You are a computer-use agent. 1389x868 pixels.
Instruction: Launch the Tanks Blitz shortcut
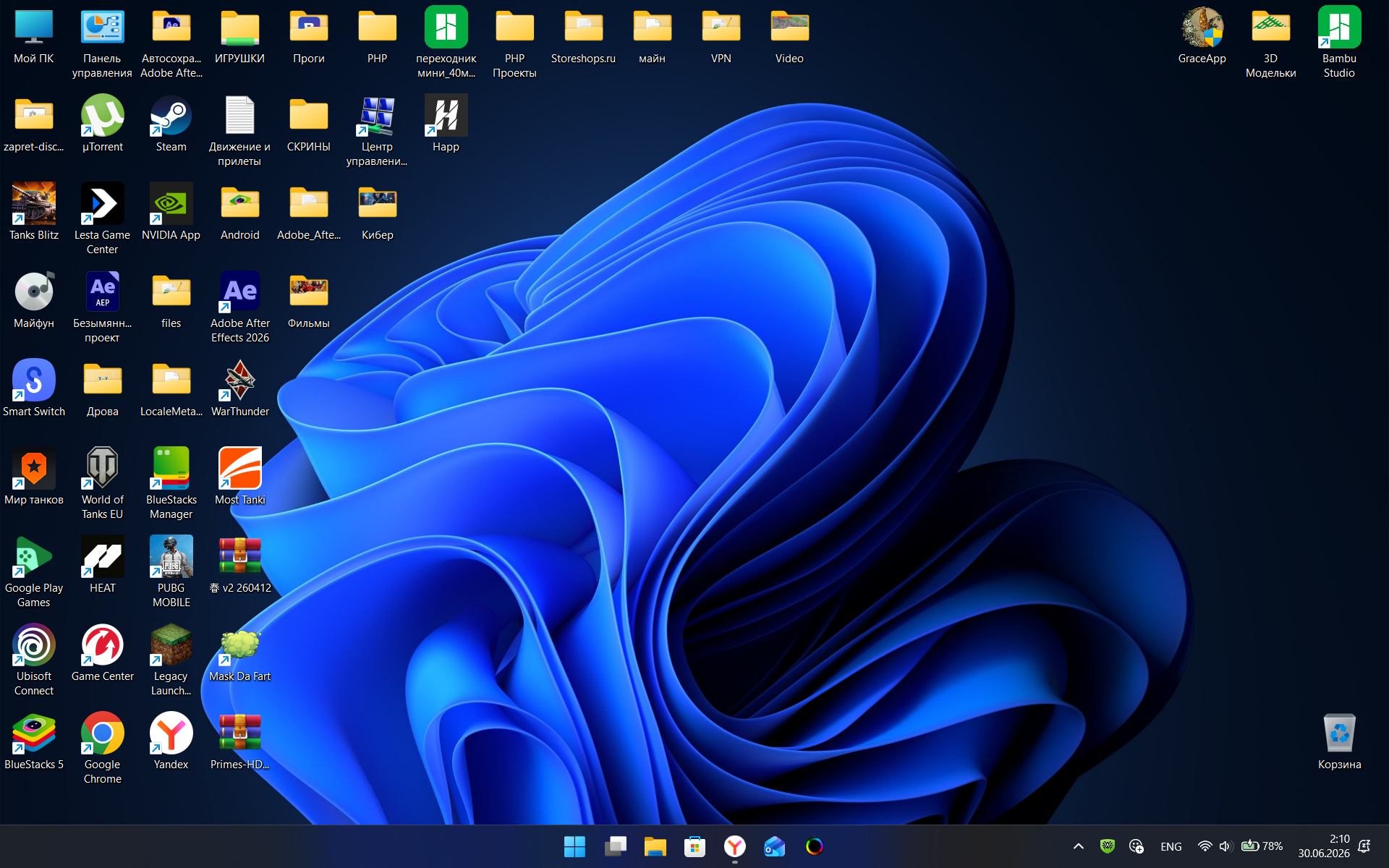tap(34, 213)
